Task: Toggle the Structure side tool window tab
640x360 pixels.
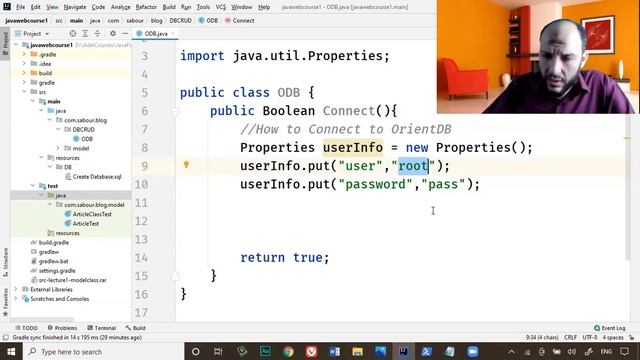Action: pos(5,262)
